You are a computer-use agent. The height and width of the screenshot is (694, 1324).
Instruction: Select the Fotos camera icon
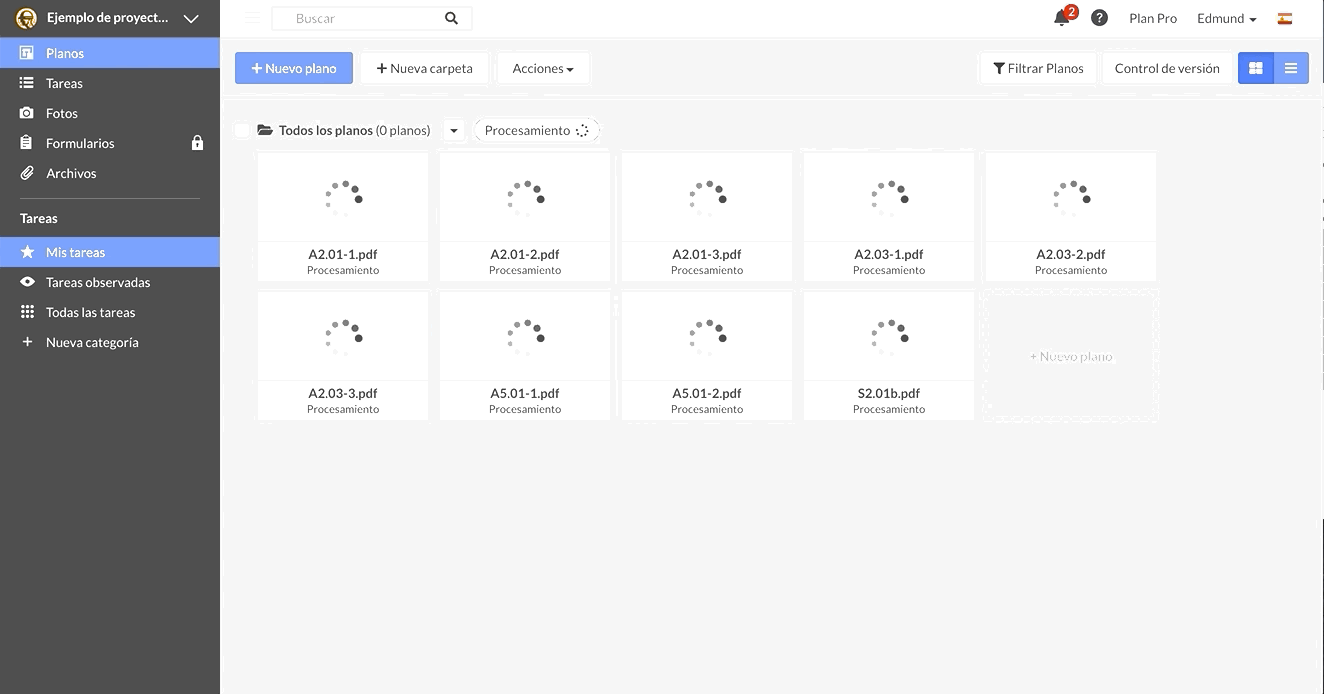[28, 112]
